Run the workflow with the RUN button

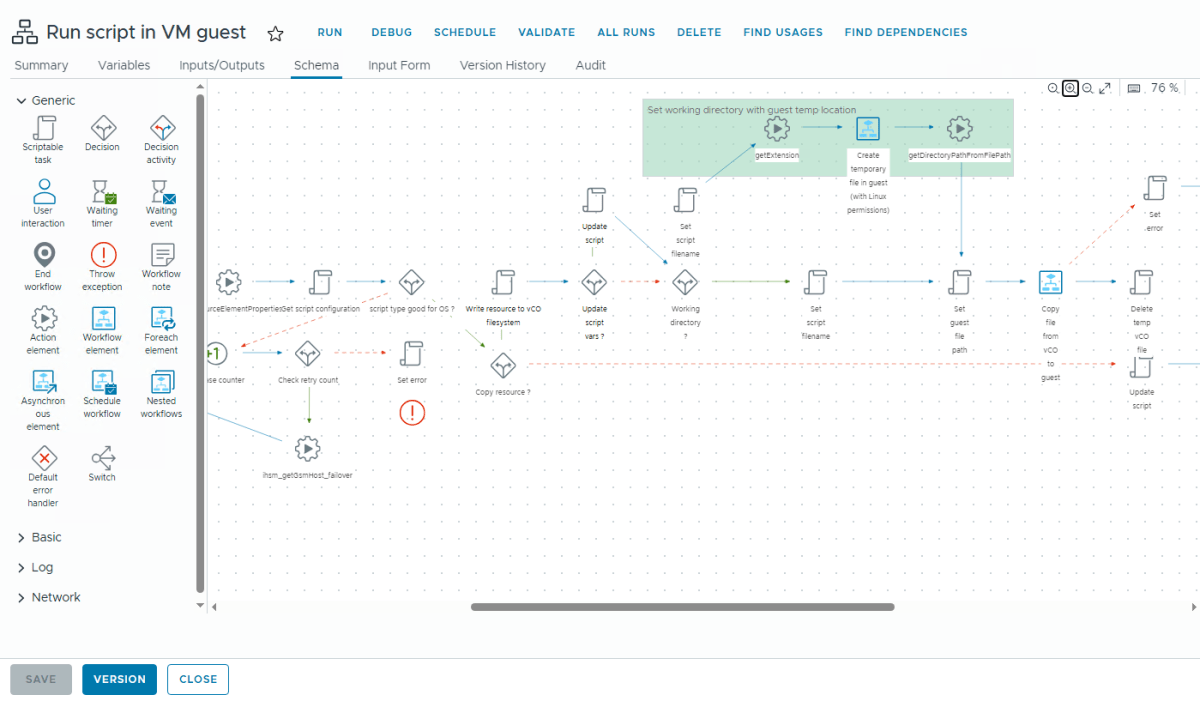coord(330,32)
